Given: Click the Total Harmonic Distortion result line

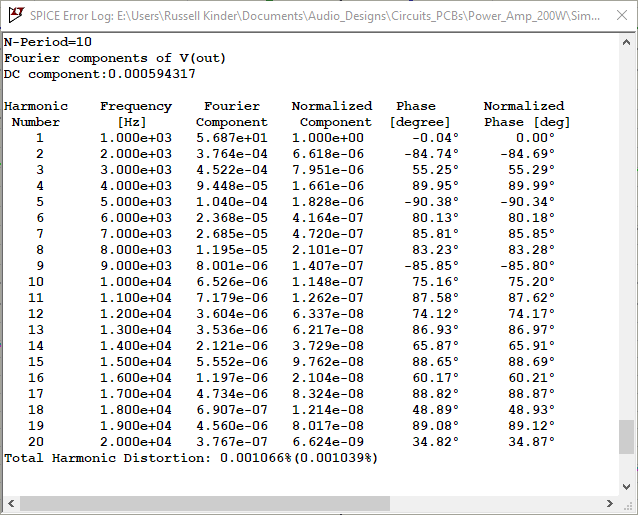Looking at the screenshot, I should (x=191, y=458).
